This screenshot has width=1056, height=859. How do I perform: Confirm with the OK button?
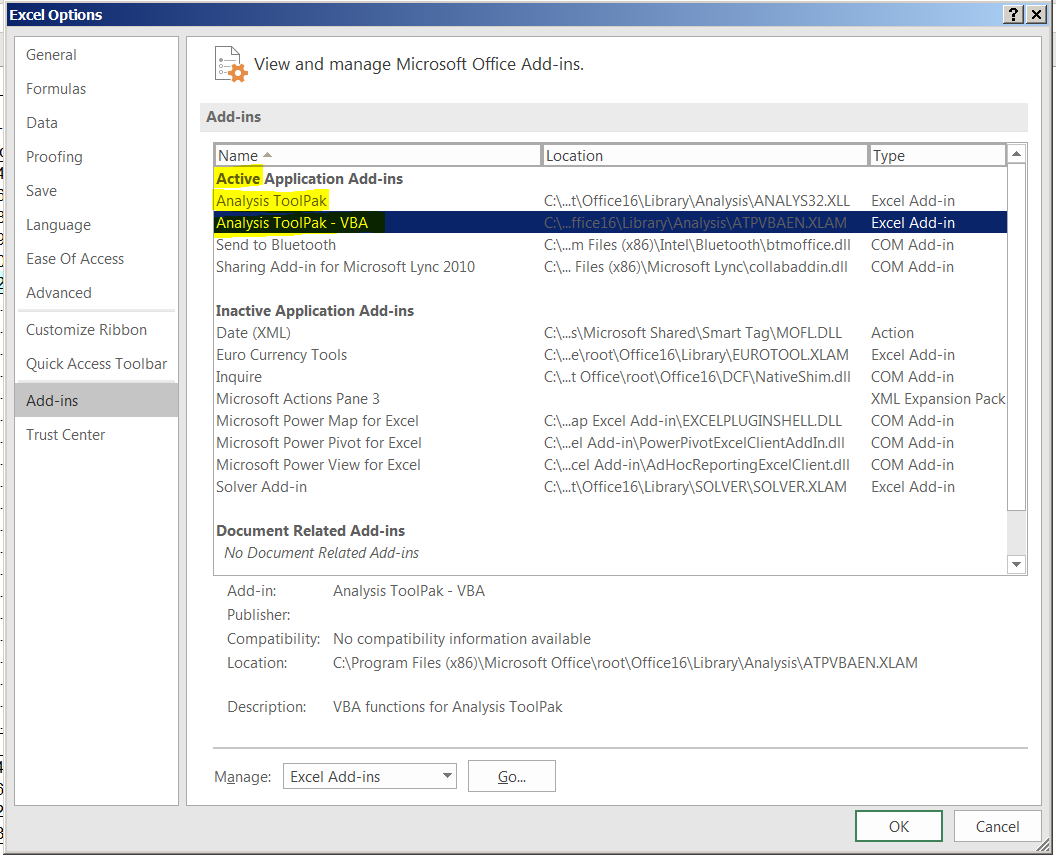[x=898, y=827]
